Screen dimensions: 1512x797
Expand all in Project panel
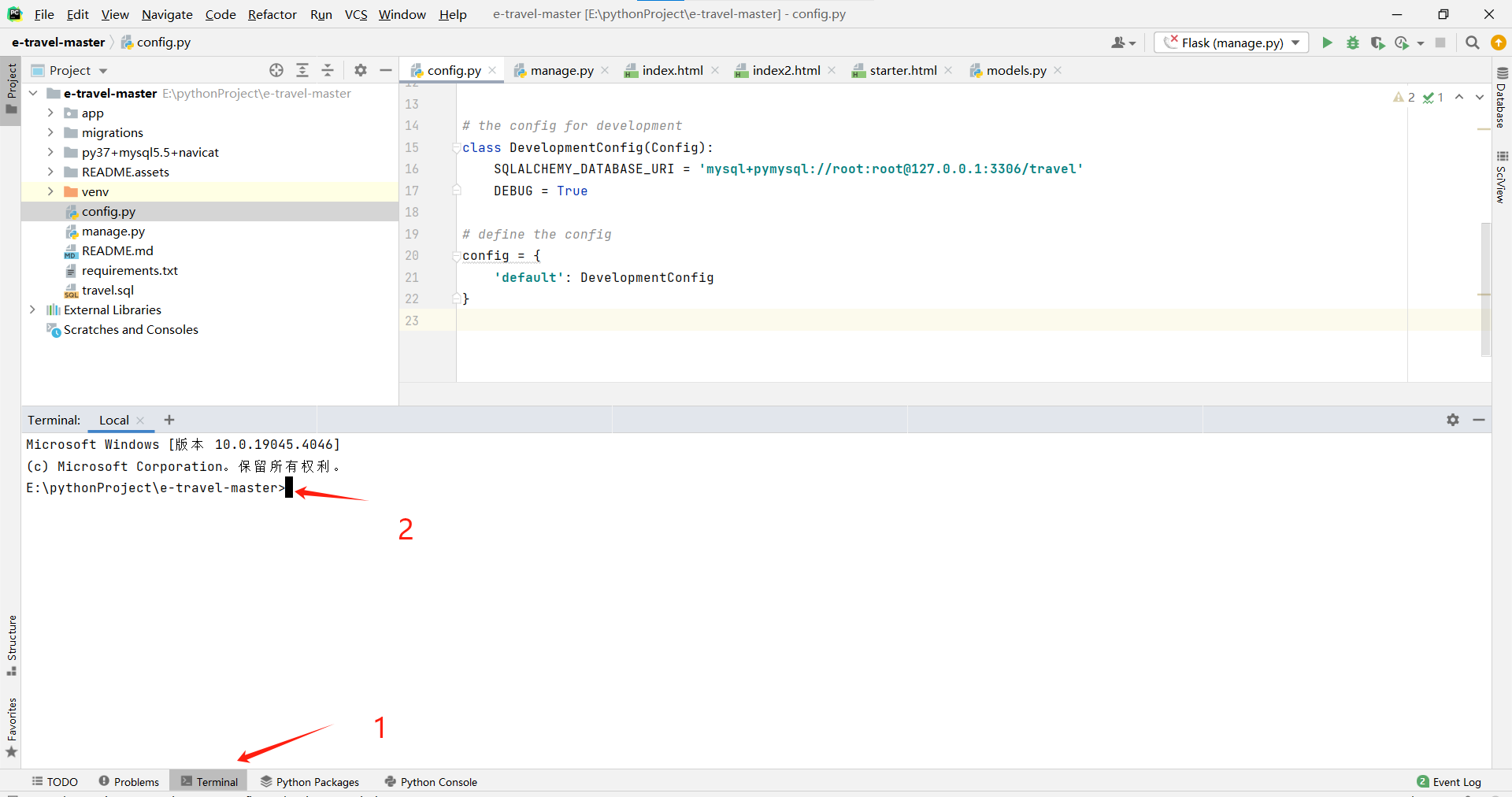pyautogui.click(x=302, y=70)
